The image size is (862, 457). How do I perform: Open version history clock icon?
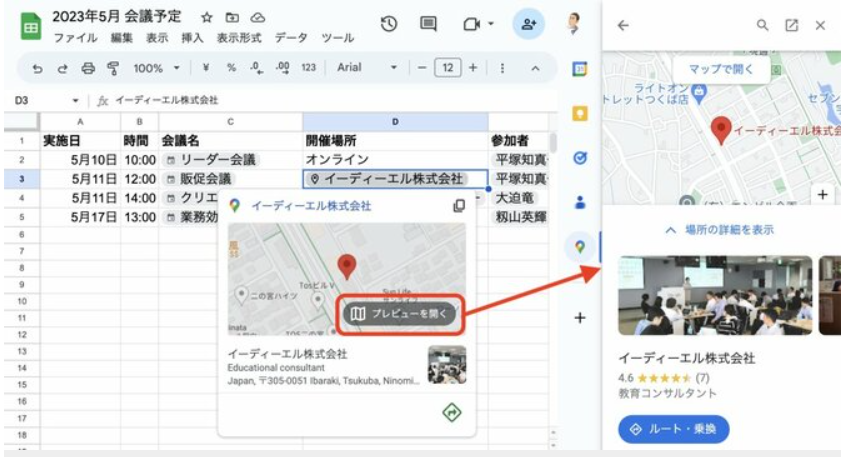pos(389,24)
